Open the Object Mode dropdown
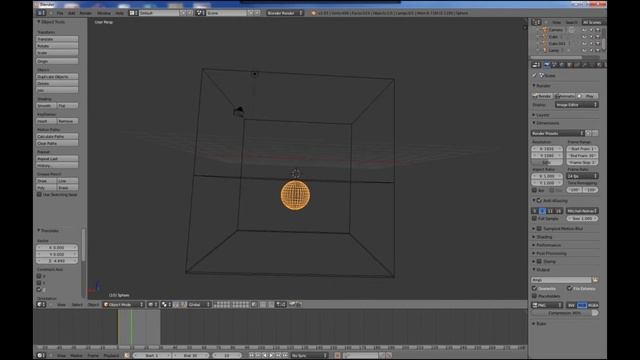640x360 pixels. tap(124, 304)
